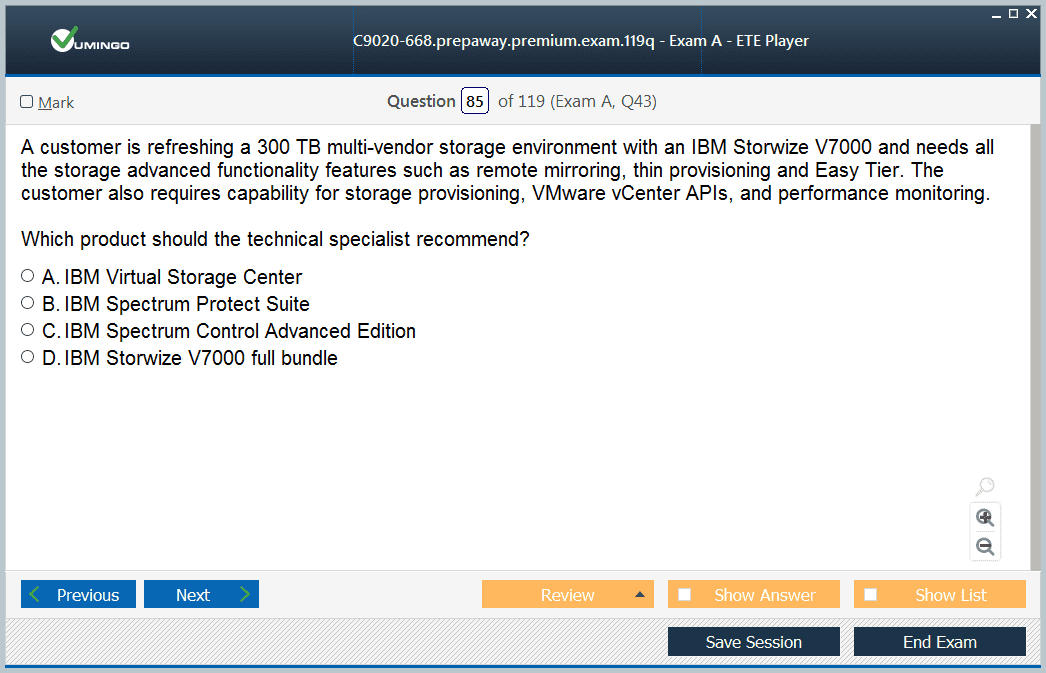Image resolution: width=1046 pixels, height=673 pixels.
Task: Click the left chevron on Previous button
Action: tap(36, 595)
